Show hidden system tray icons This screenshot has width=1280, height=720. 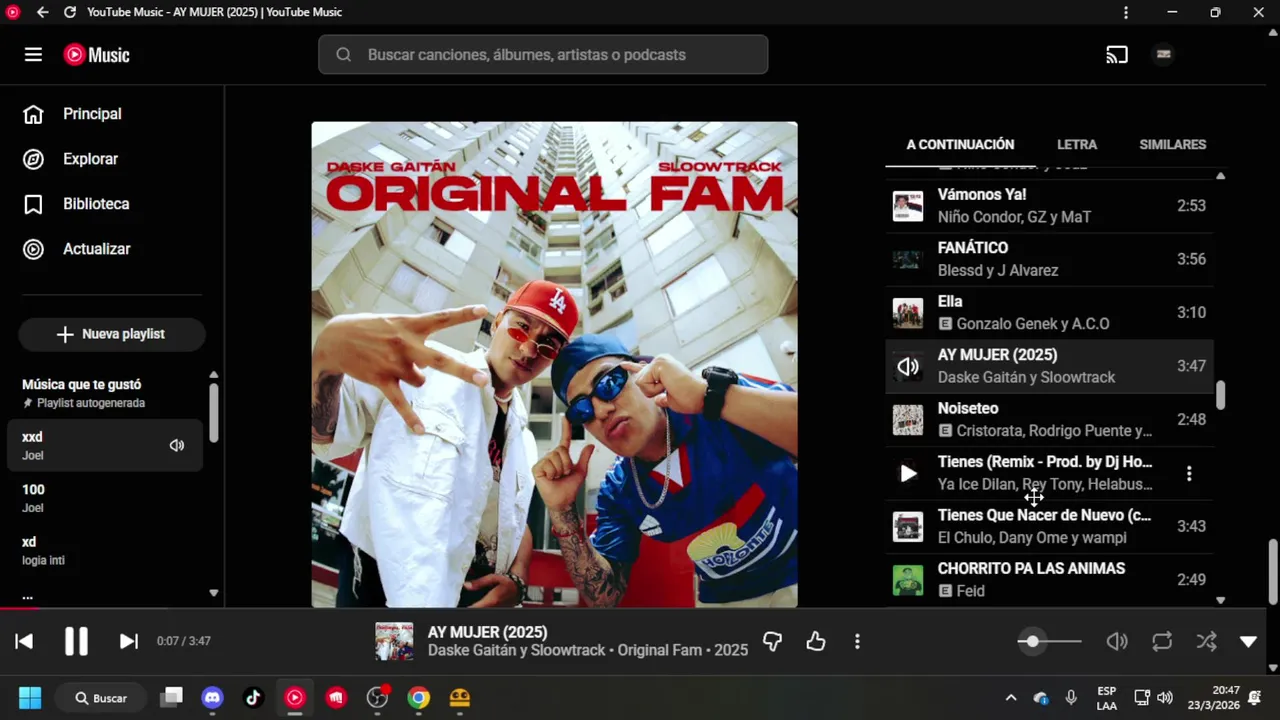pos(1010,698)
